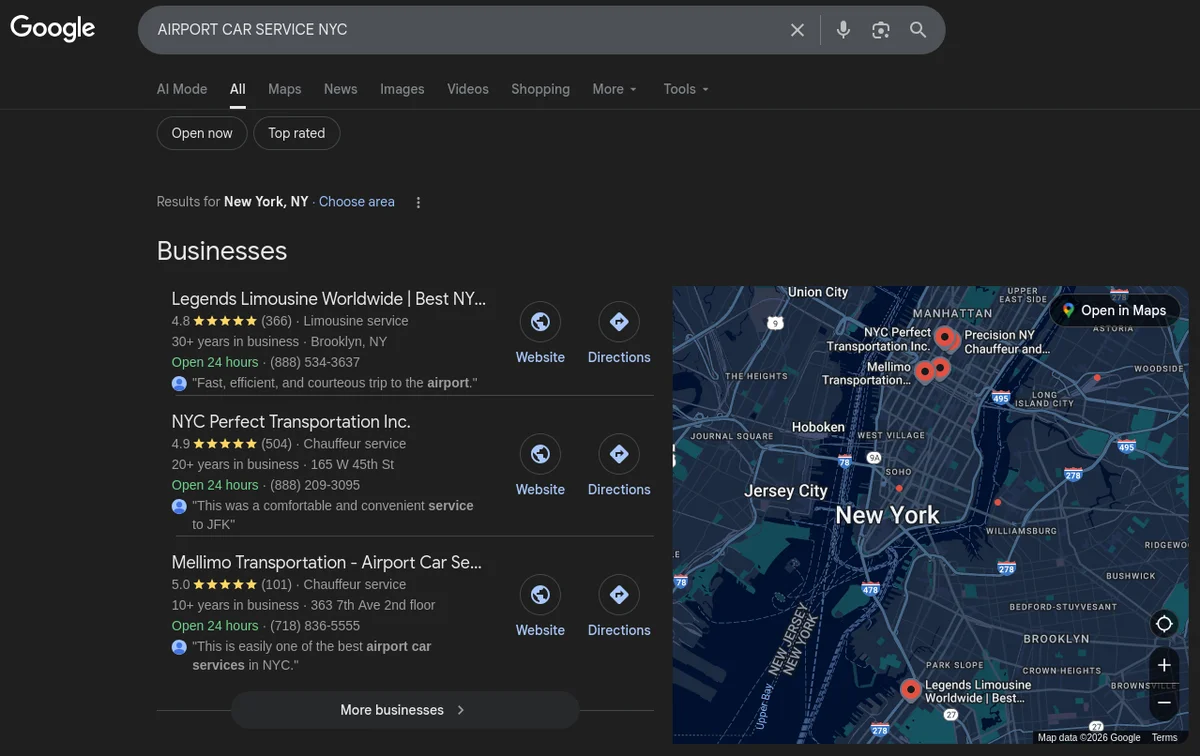This screenshot has height=756, width=1200.
Task: Open Legends Limousine Worldwide website icon
Action: click(x=540, y=322)
